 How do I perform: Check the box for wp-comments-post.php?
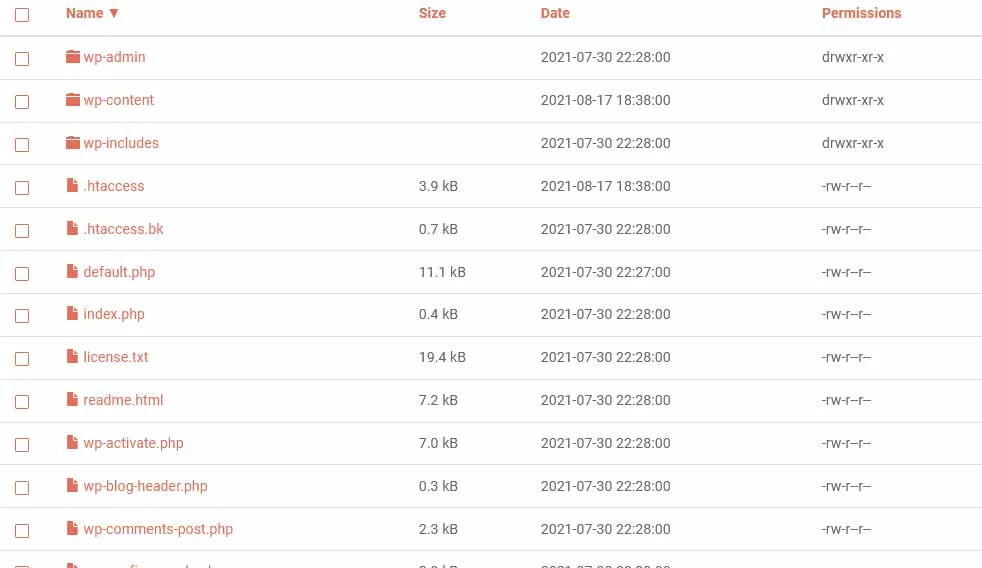click(22, 531)
